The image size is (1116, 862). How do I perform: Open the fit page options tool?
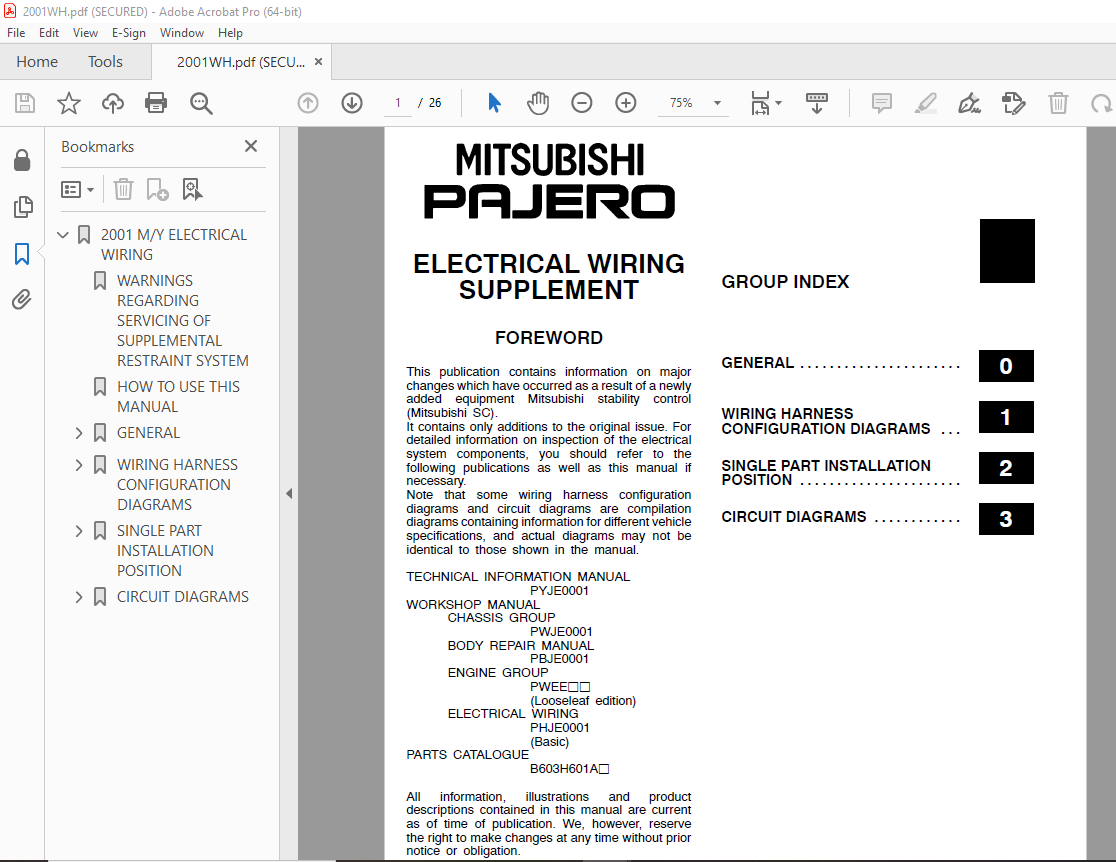point(765,103)
